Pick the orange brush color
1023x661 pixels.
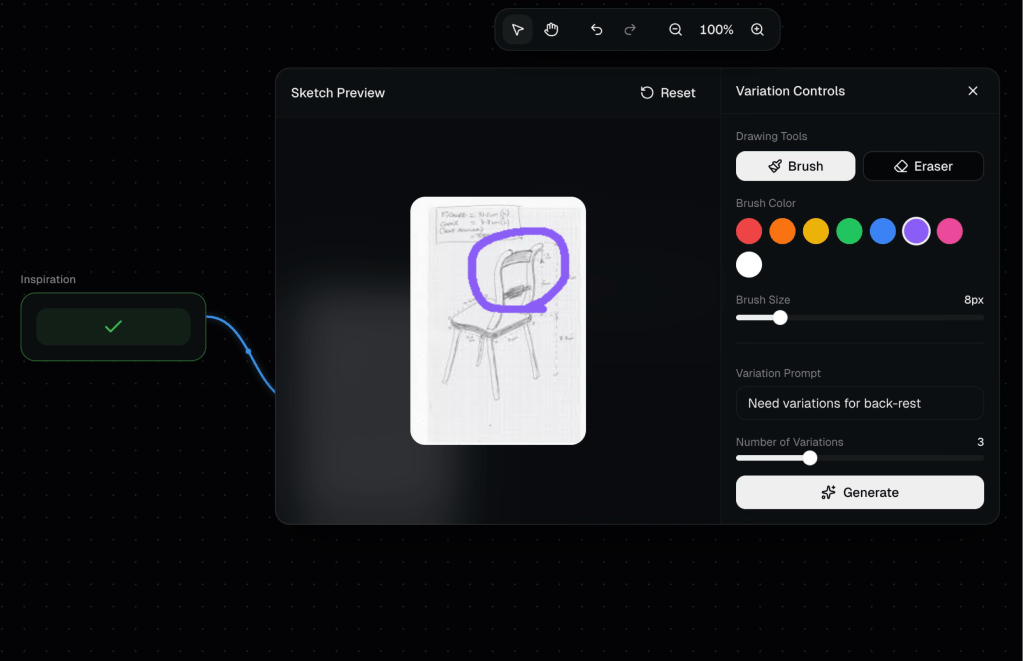click(x=783, y=232)
